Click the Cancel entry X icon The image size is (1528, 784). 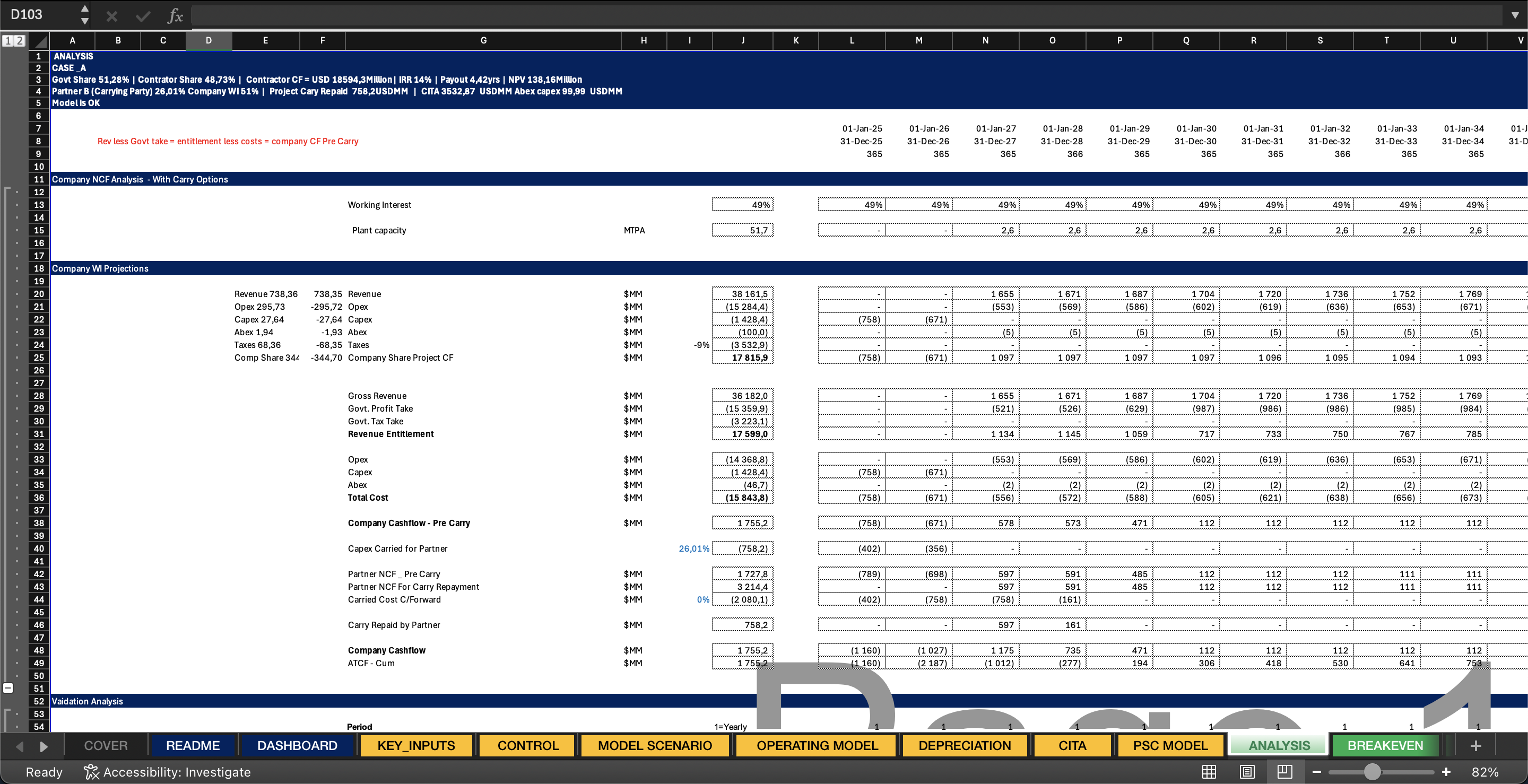click(111, 16)
